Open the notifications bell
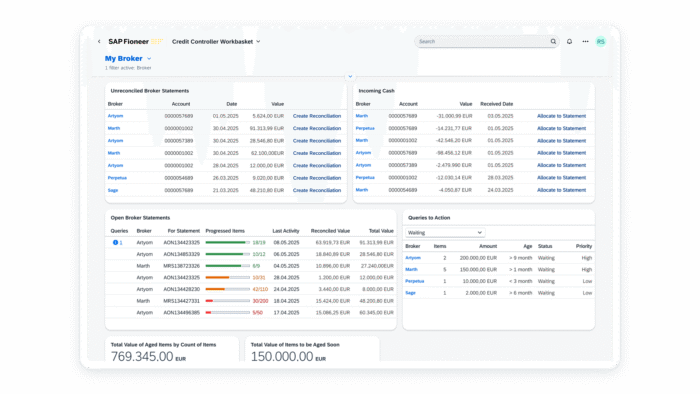The image size is (700, 394). click(569, 41)
